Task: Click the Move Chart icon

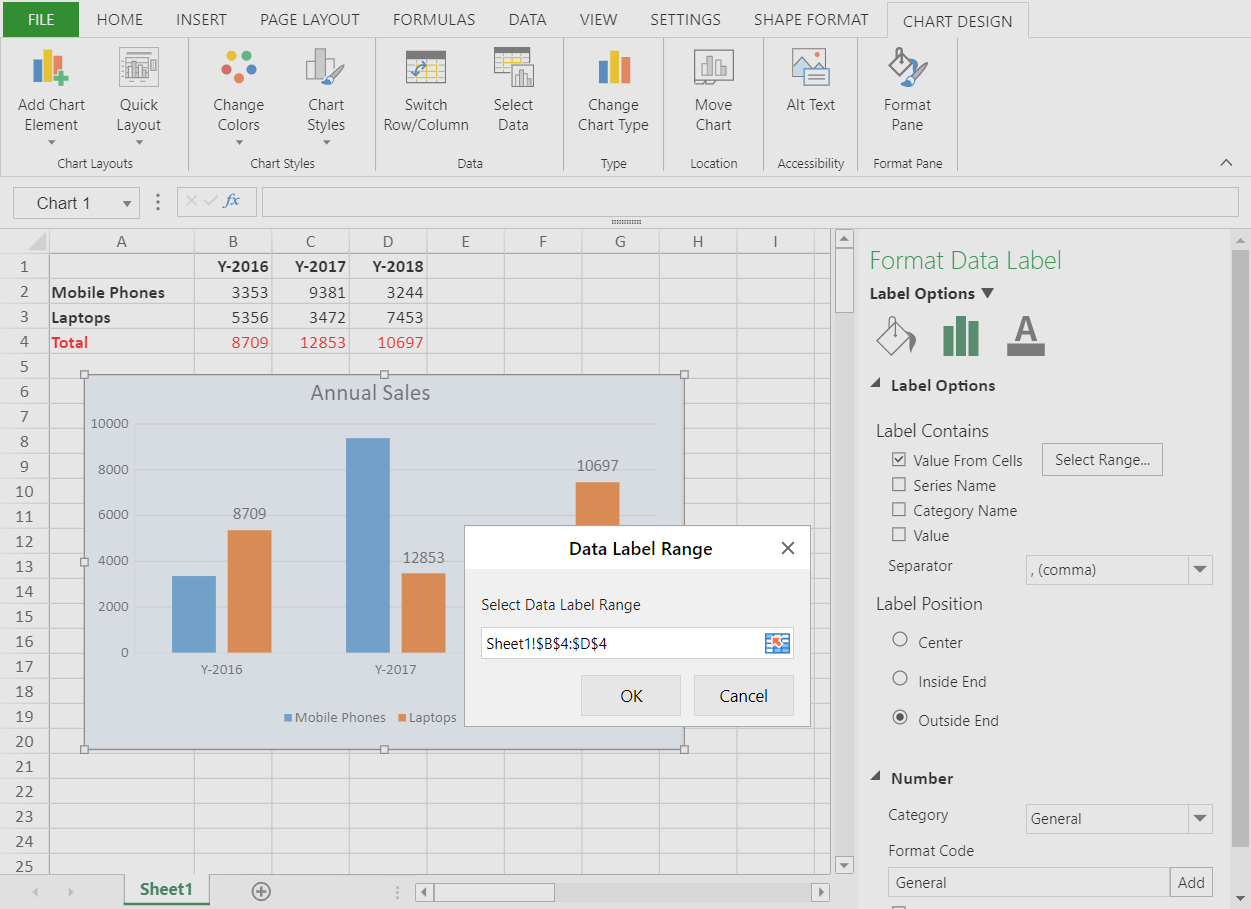Action: tap(713, 67)
